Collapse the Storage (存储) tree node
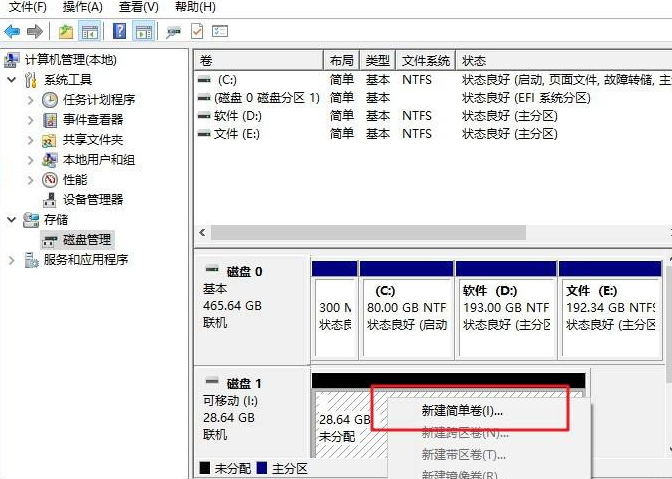The image size is (672, 479). pyautogui.click(x=12, y=219)
